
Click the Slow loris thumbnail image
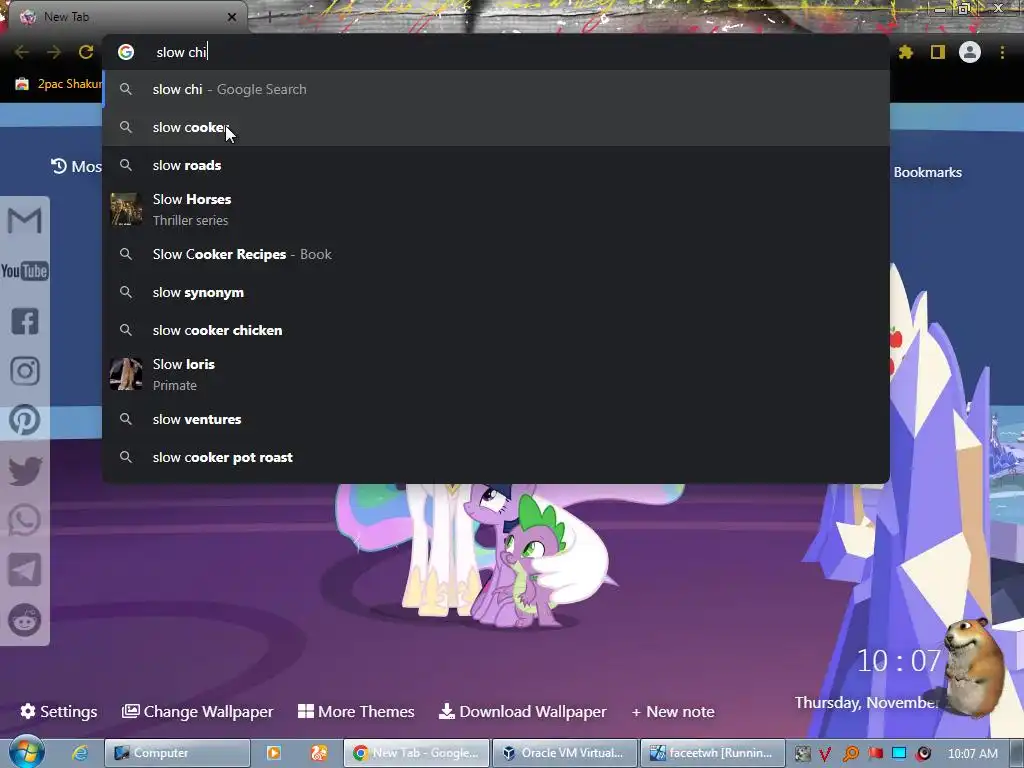tap(126, 374)
